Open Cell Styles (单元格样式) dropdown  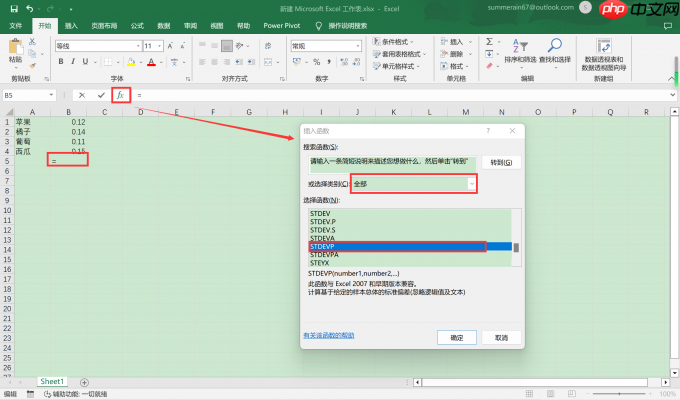click(x=396, y=66)
